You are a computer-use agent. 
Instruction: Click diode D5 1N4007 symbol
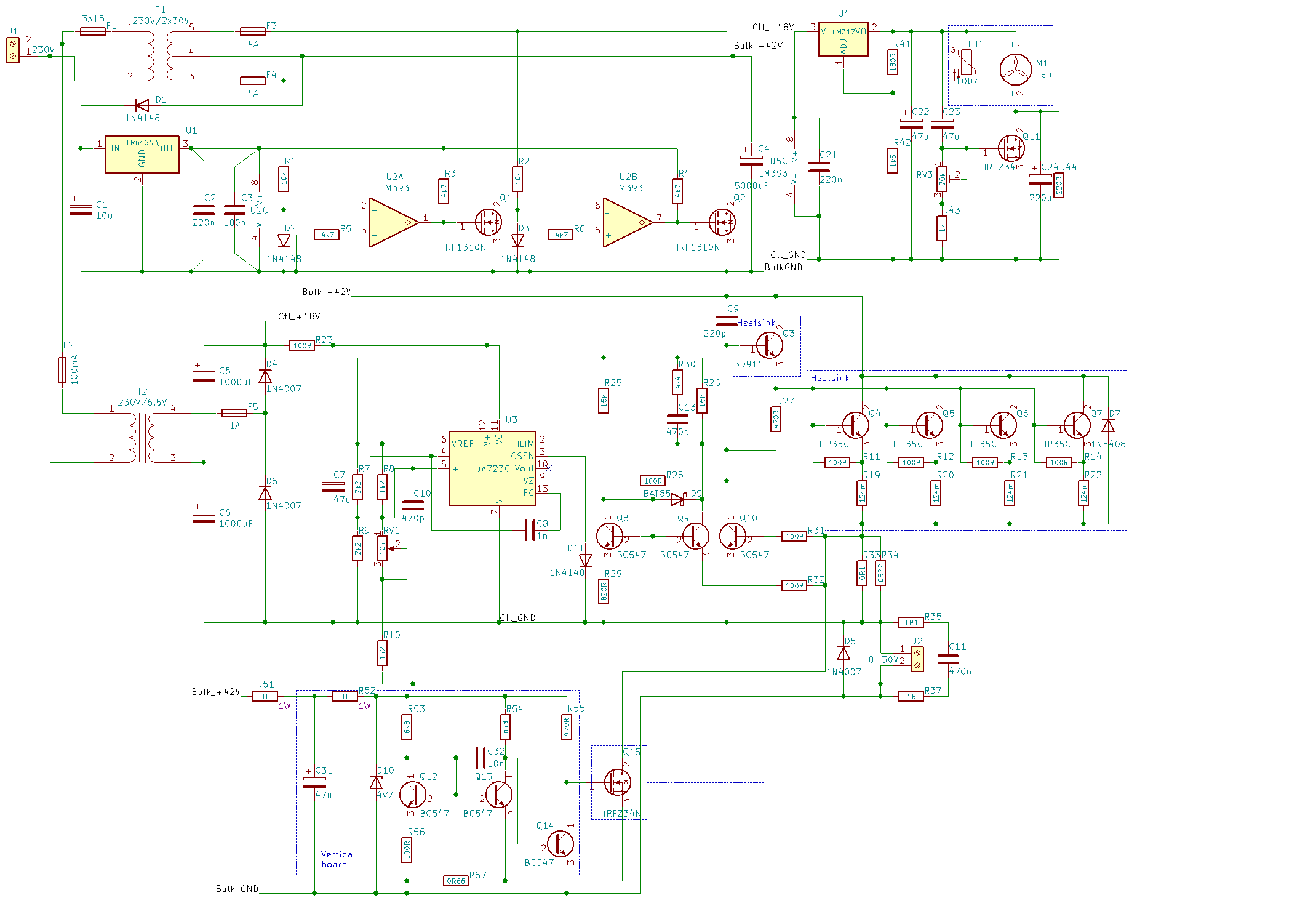[x=265, y=493]
